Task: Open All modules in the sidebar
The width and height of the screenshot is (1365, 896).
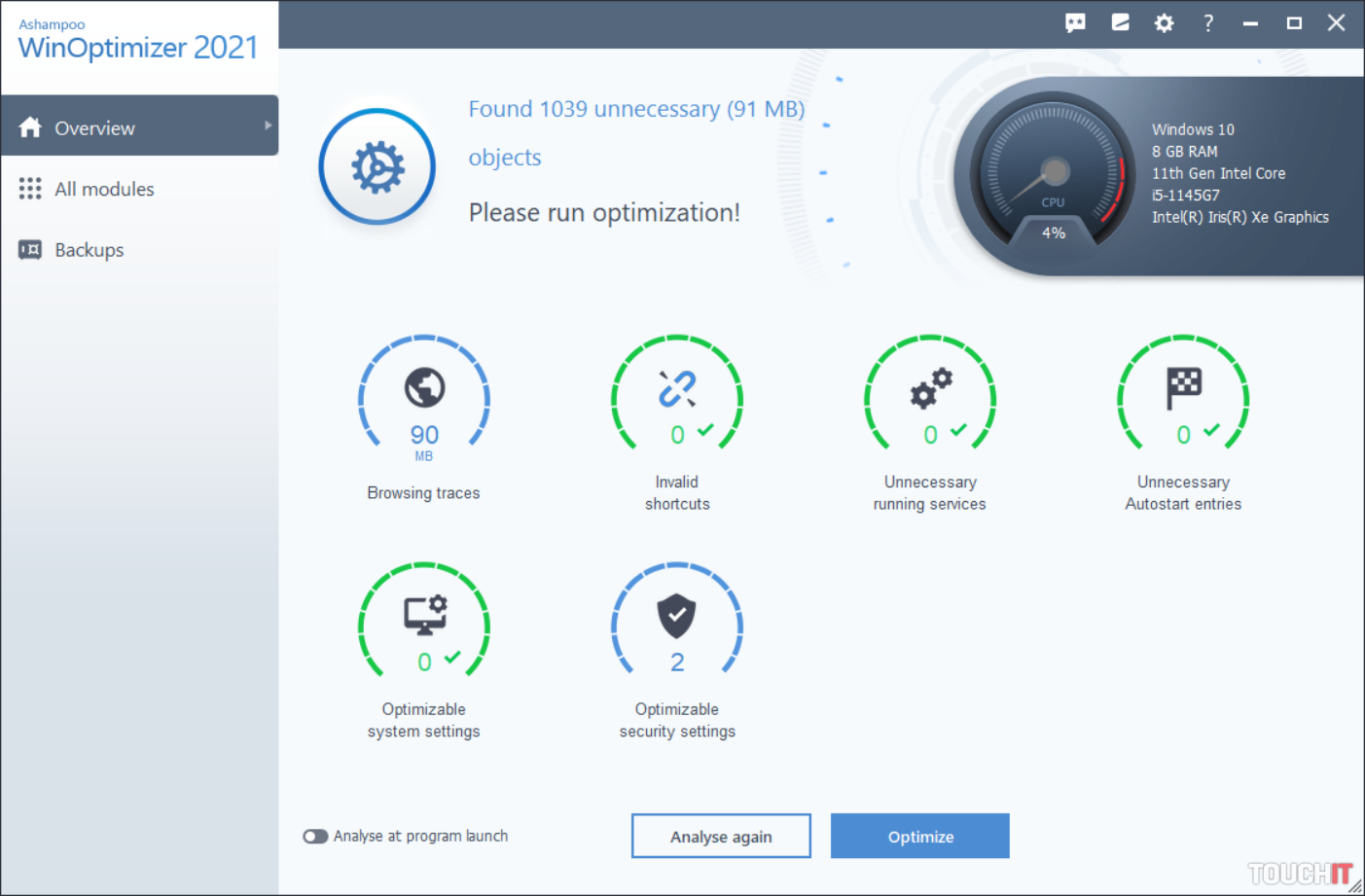Action: 104,189
